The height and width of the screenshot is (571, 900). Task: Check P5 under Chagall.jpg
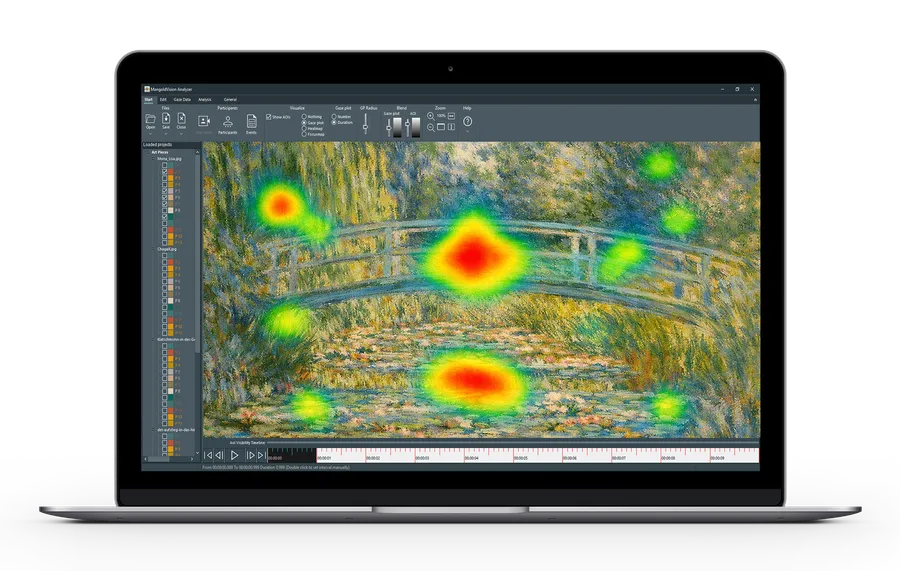165,281
